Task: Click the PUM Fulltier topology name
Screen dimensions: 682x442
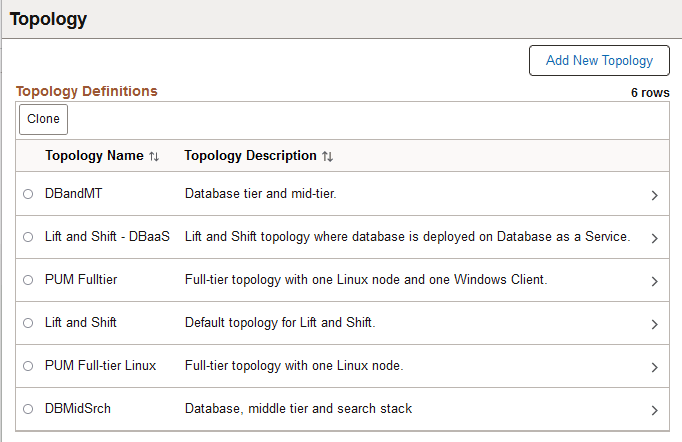Action: [81, 280]
